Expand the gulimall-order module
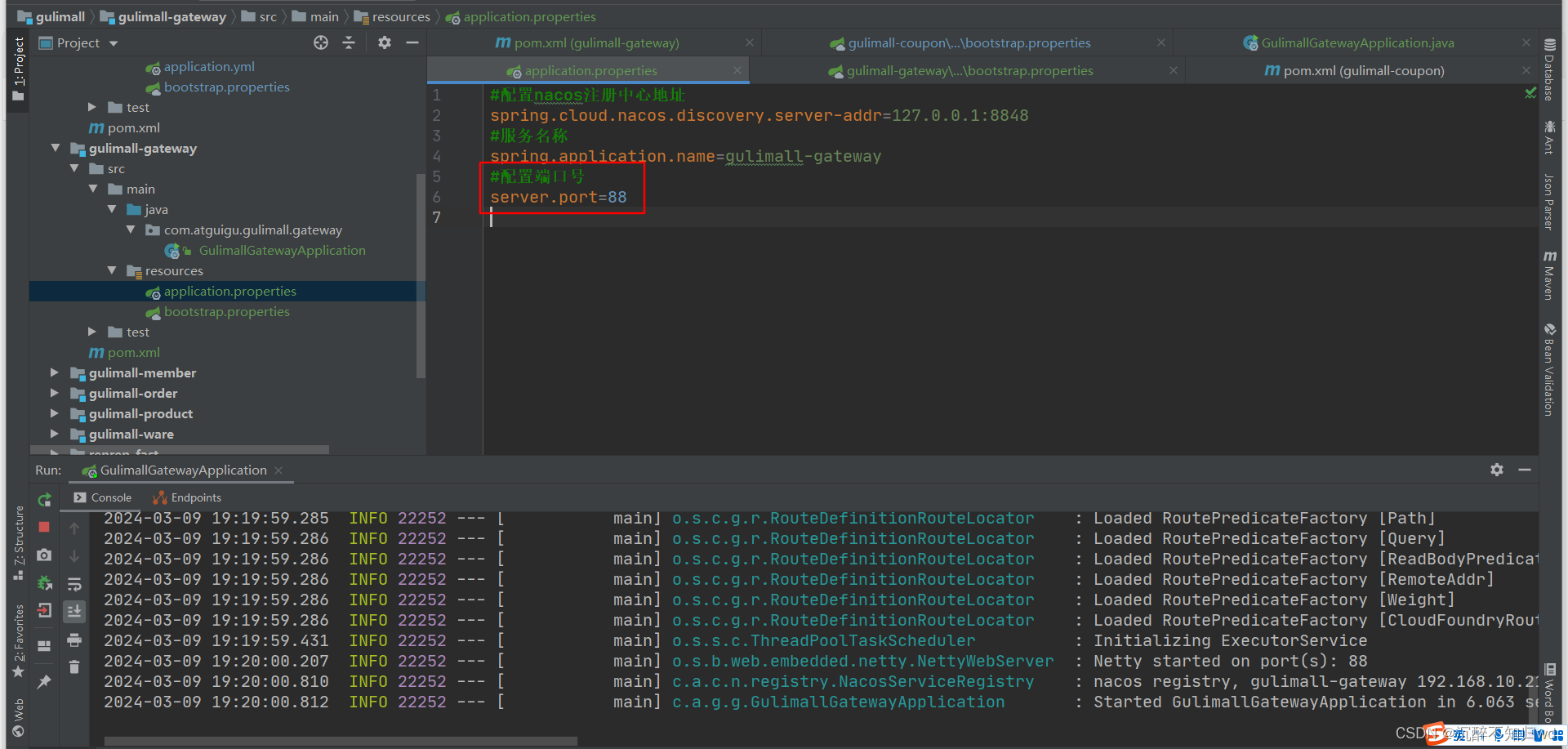This screenshot has width=1568, height=749. pos(55,393)
